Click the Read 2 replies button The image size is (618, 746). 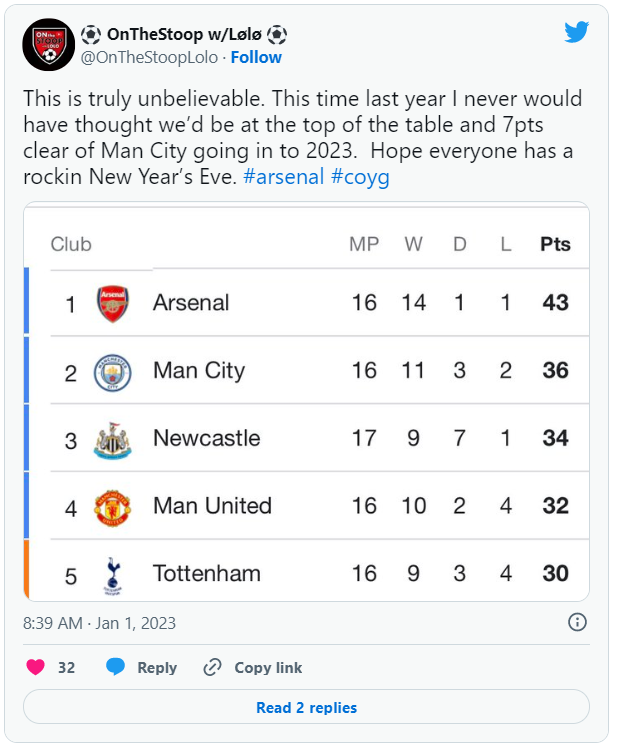pyautogui.click(x=306, y=707)
